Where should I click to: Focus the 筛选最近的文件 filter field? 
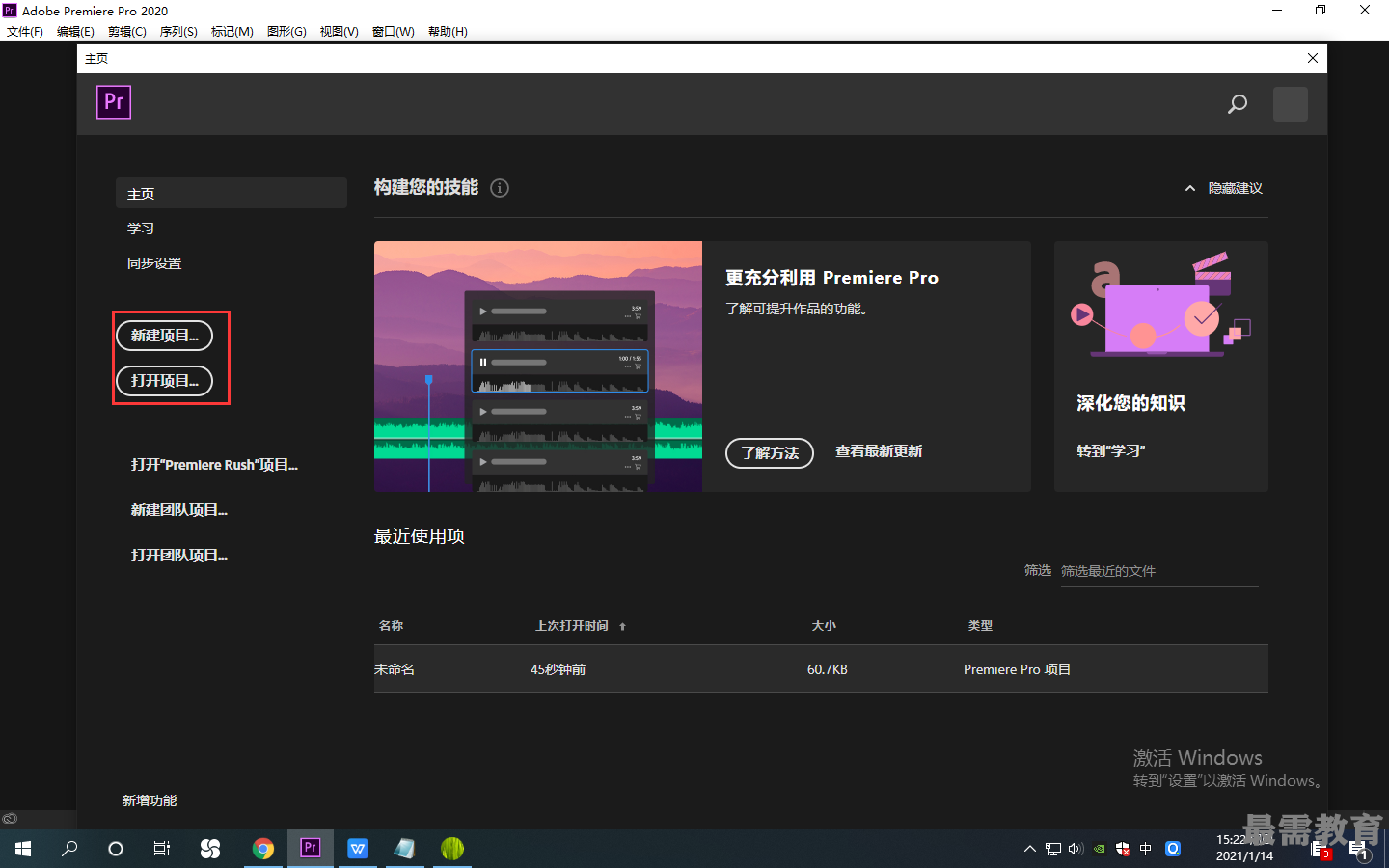point(1159,571)
